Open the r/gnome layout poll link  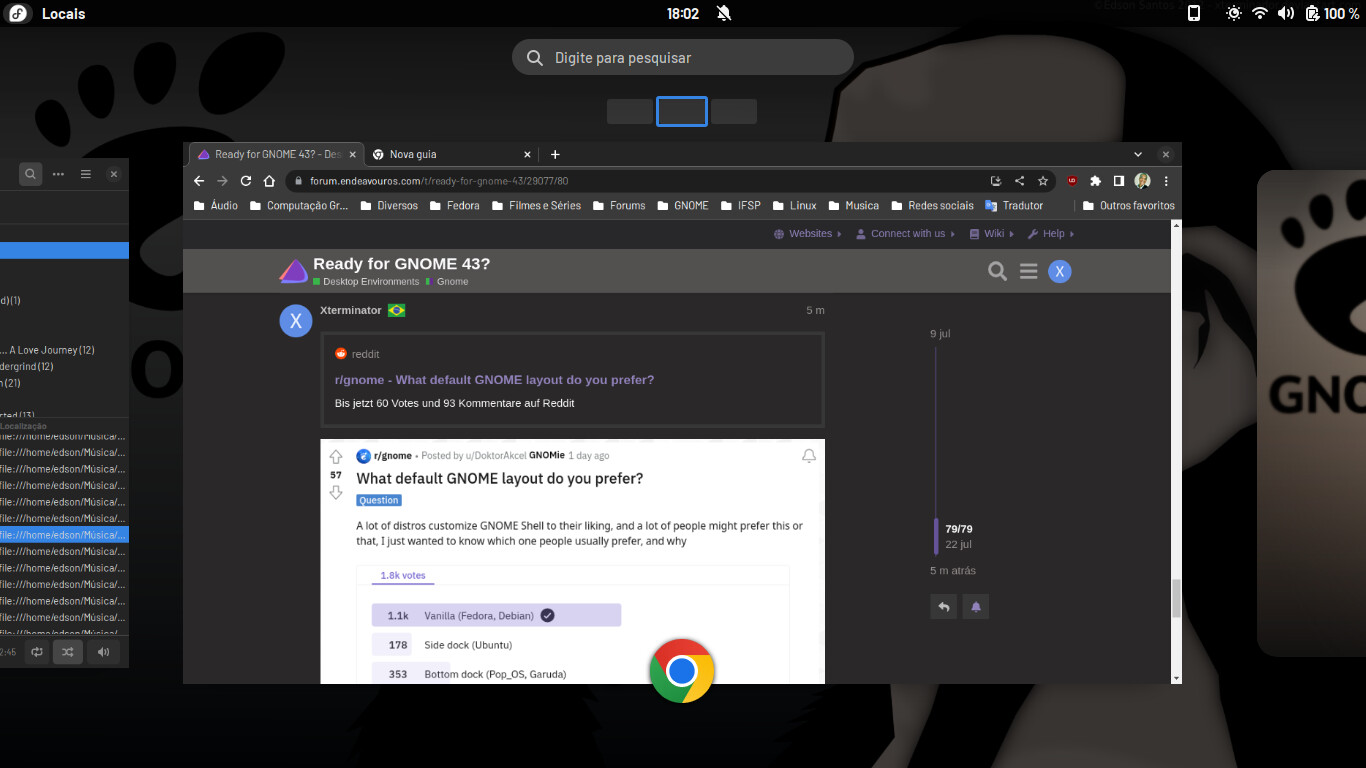[x=494, y=380]
